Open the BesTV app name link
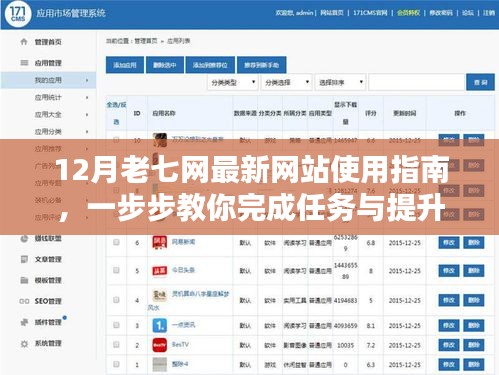The image size is (499, 375). coord(180,344)
